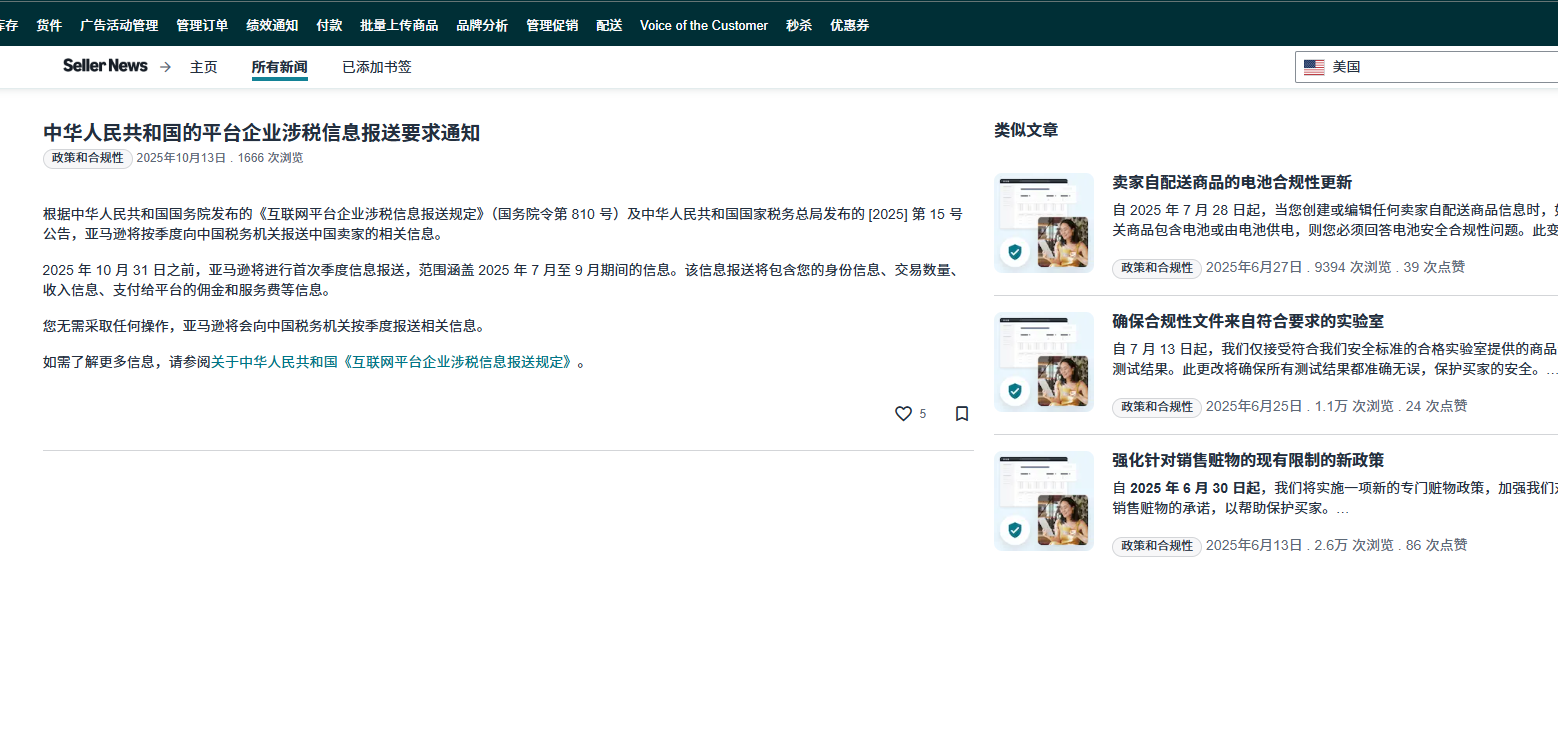1558x737 pixels.
Task: Click the thumbnail of the battery compliance article
Action: point(1043,223)
